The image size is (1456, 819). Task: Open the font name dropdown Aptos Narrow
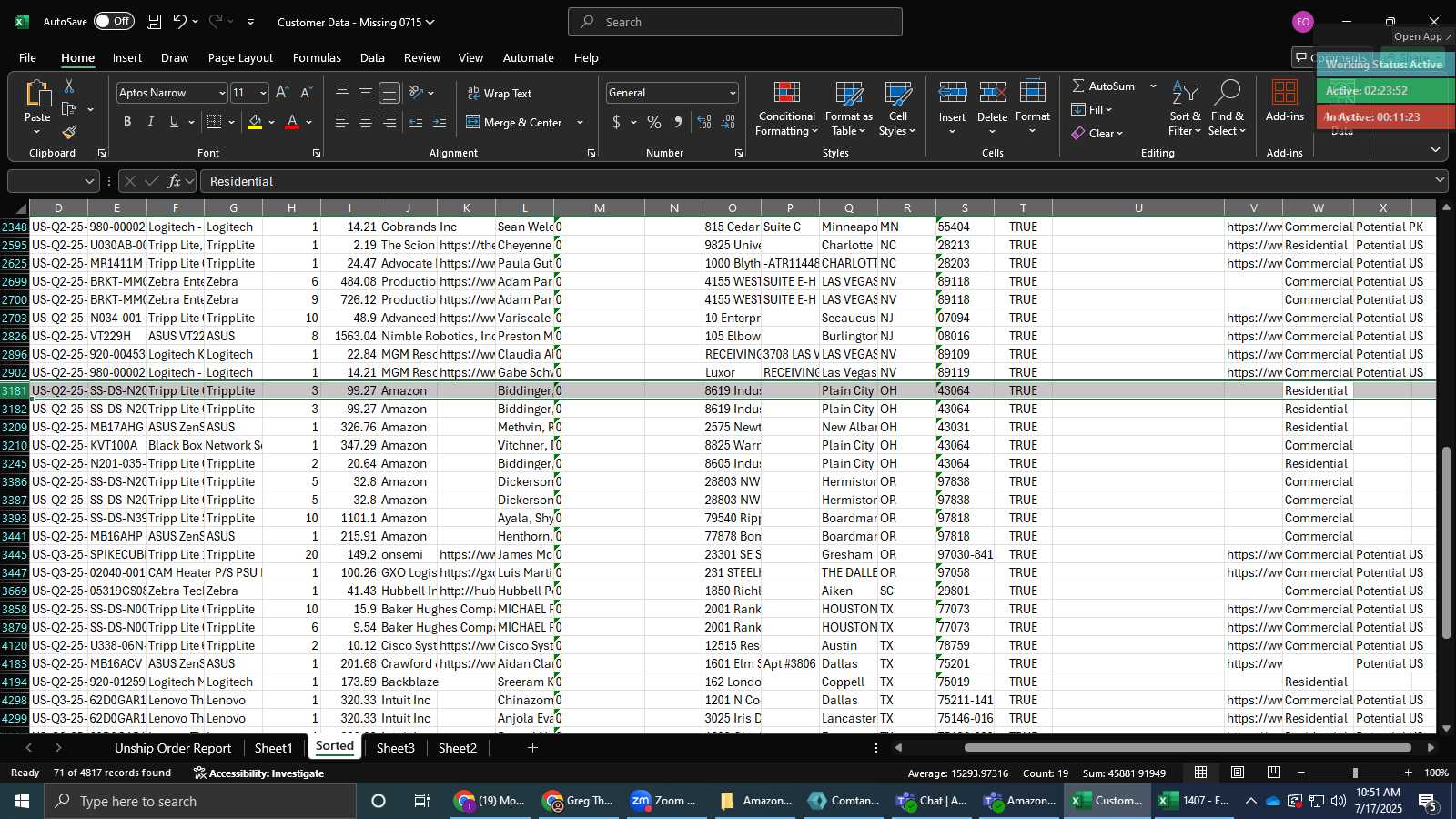pyautogui.click(x=222, y=93)
